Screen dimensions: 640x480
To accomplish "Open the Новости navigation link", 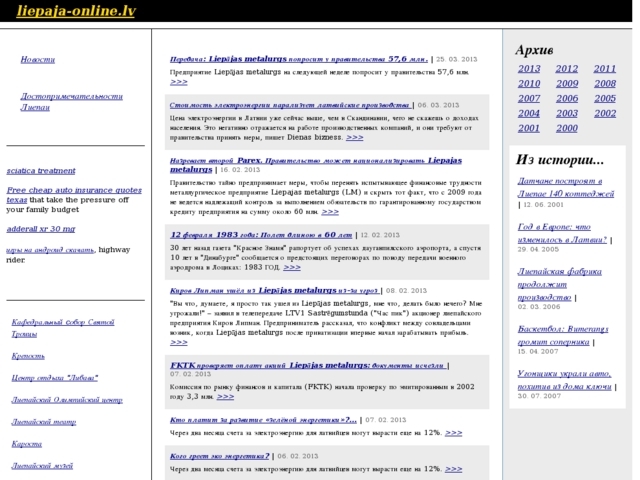I will [x=38, y=60].
